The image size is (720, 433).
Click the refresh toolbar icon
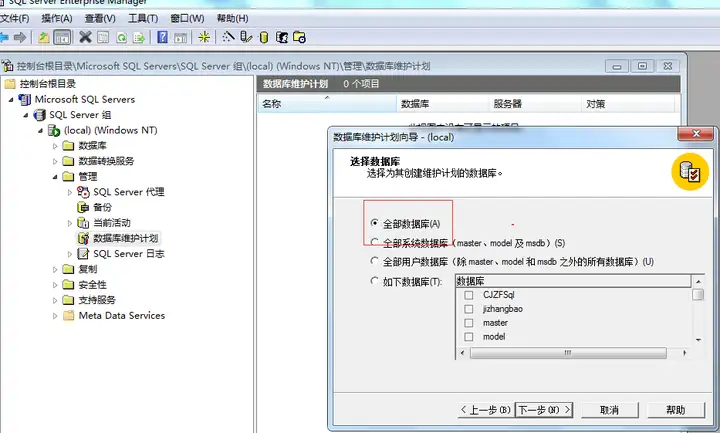click(121, 38)
